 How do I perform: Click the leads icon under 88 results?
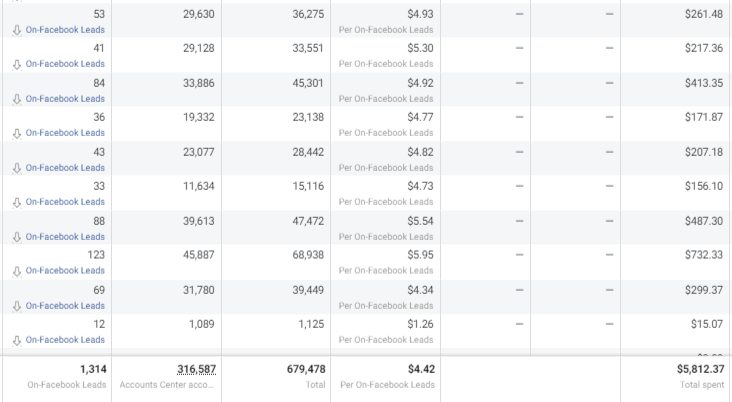point(16,237)
